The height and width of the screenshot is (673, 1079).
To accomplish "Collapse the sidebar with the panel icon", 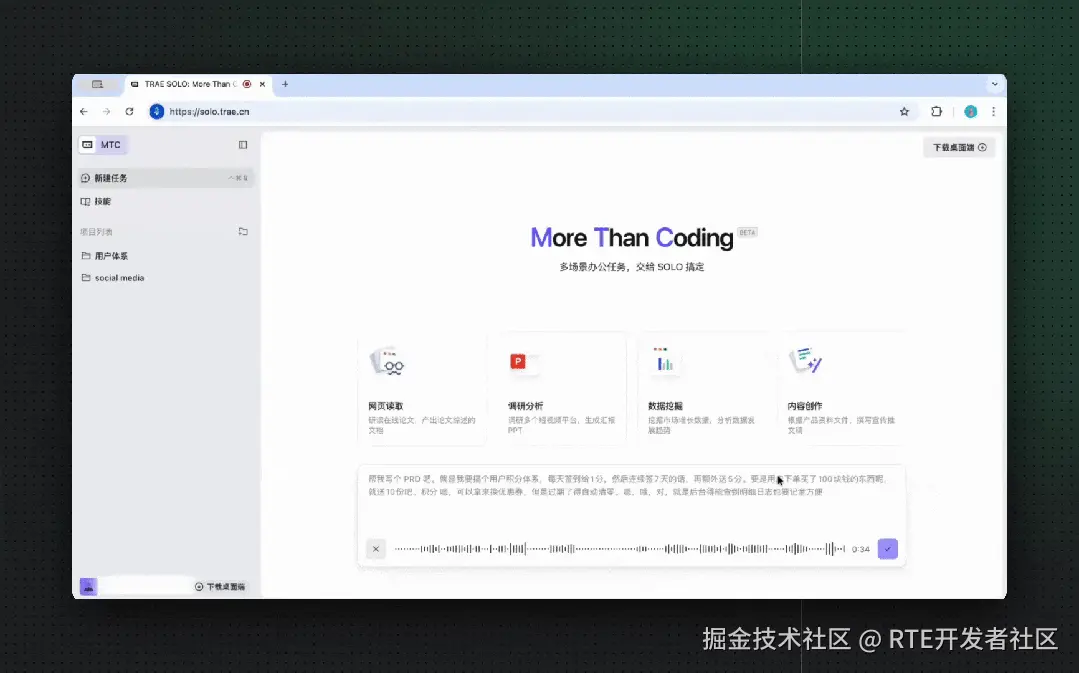I will click(243, 145).
